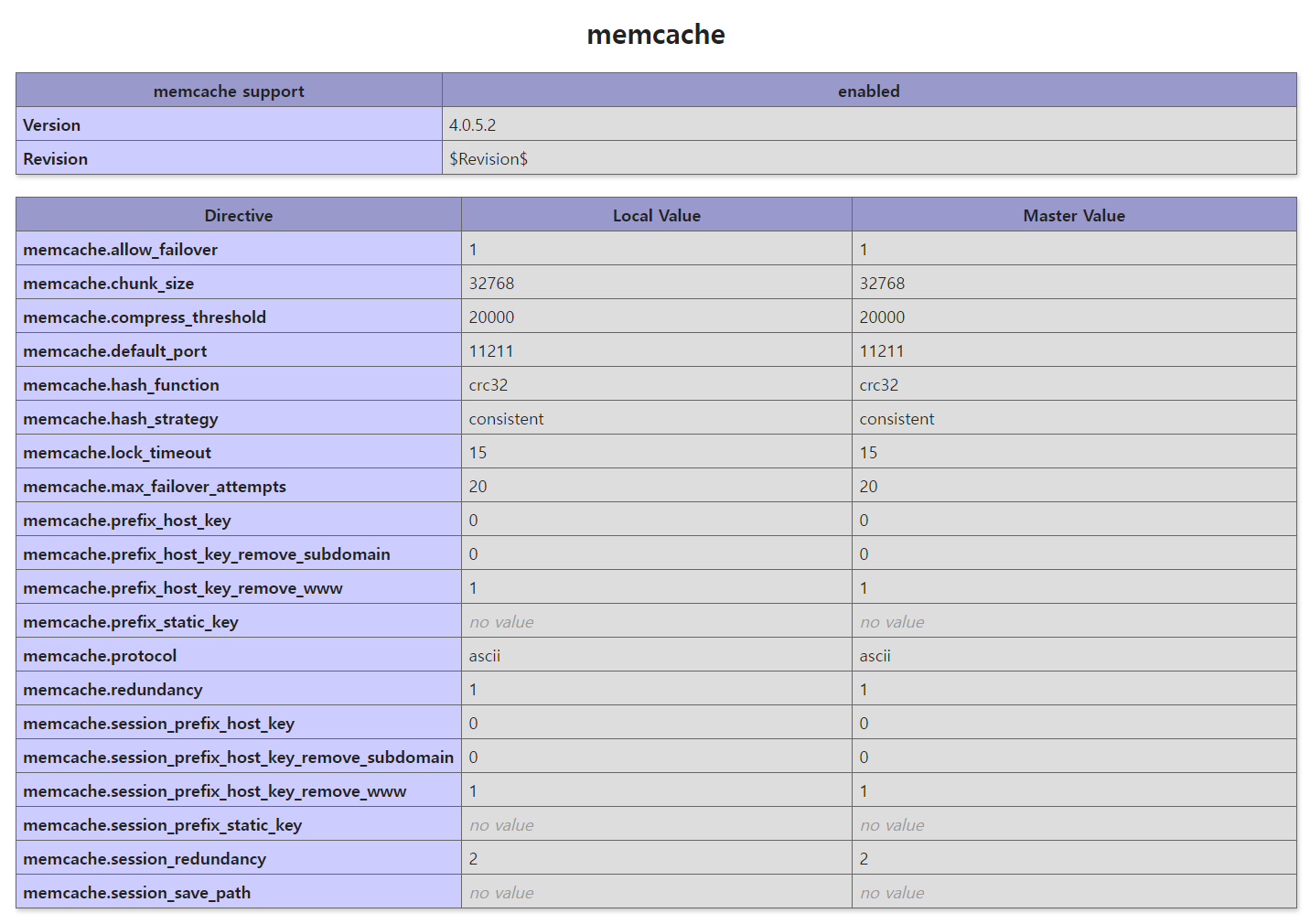Select memcache.session_prefix_host_key_remove_subdomain directive
Image resolution: width=1310 pixels, height=924 pixels.
[239, 757]
